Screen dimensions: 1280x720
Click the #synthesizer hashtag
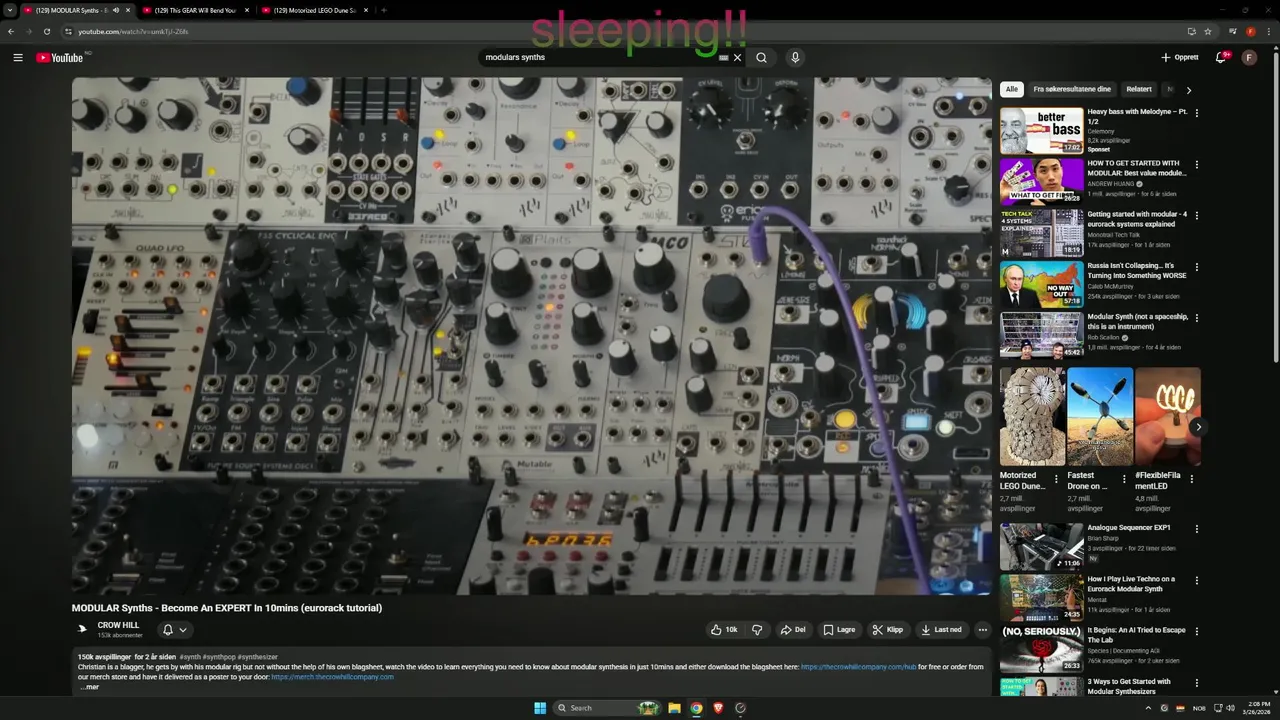tap(258, 657)
